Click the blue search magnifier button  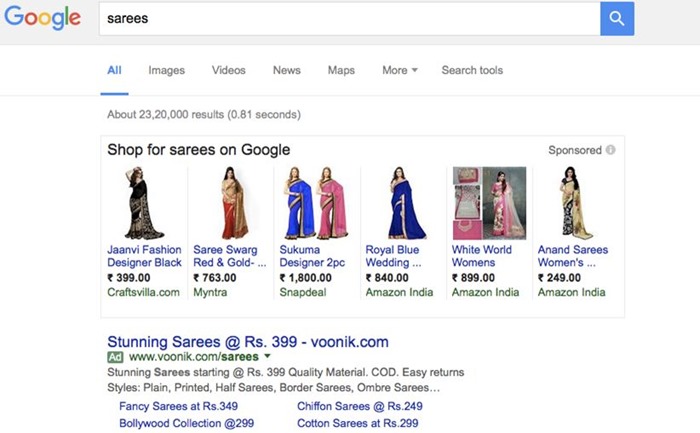[617, 18]
